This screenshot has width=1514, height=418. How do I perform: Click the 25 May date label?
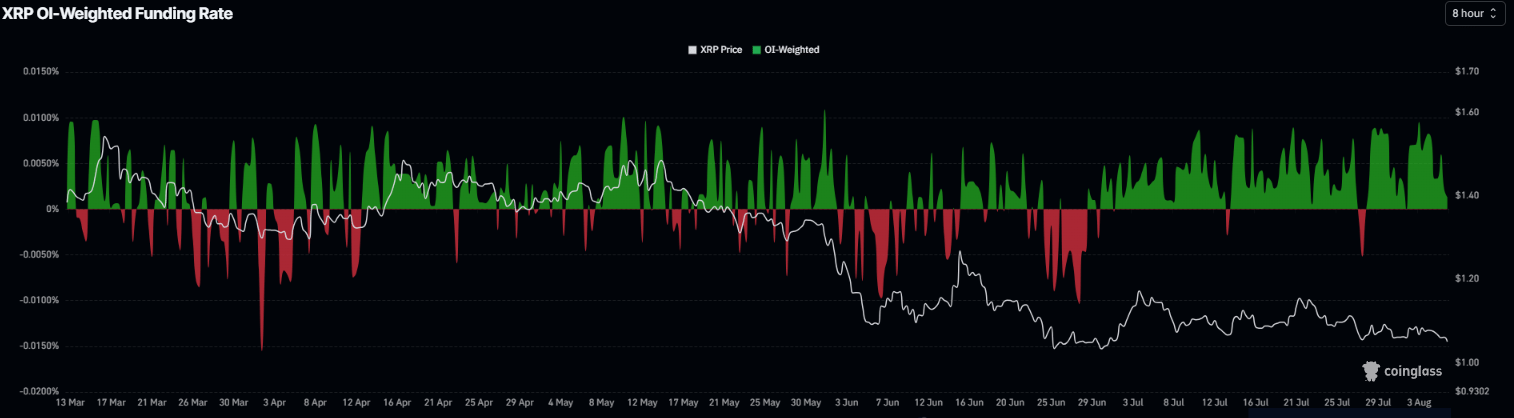point(764,403)
